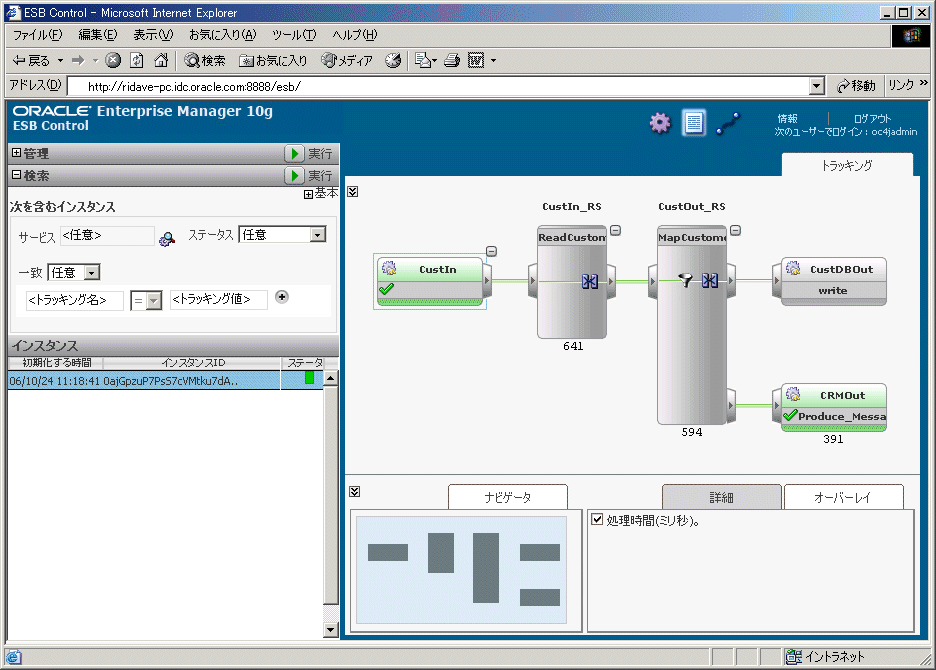Click the browse service search icon
This screenshot has width=936, height=670.
click(x=167, y=239)
